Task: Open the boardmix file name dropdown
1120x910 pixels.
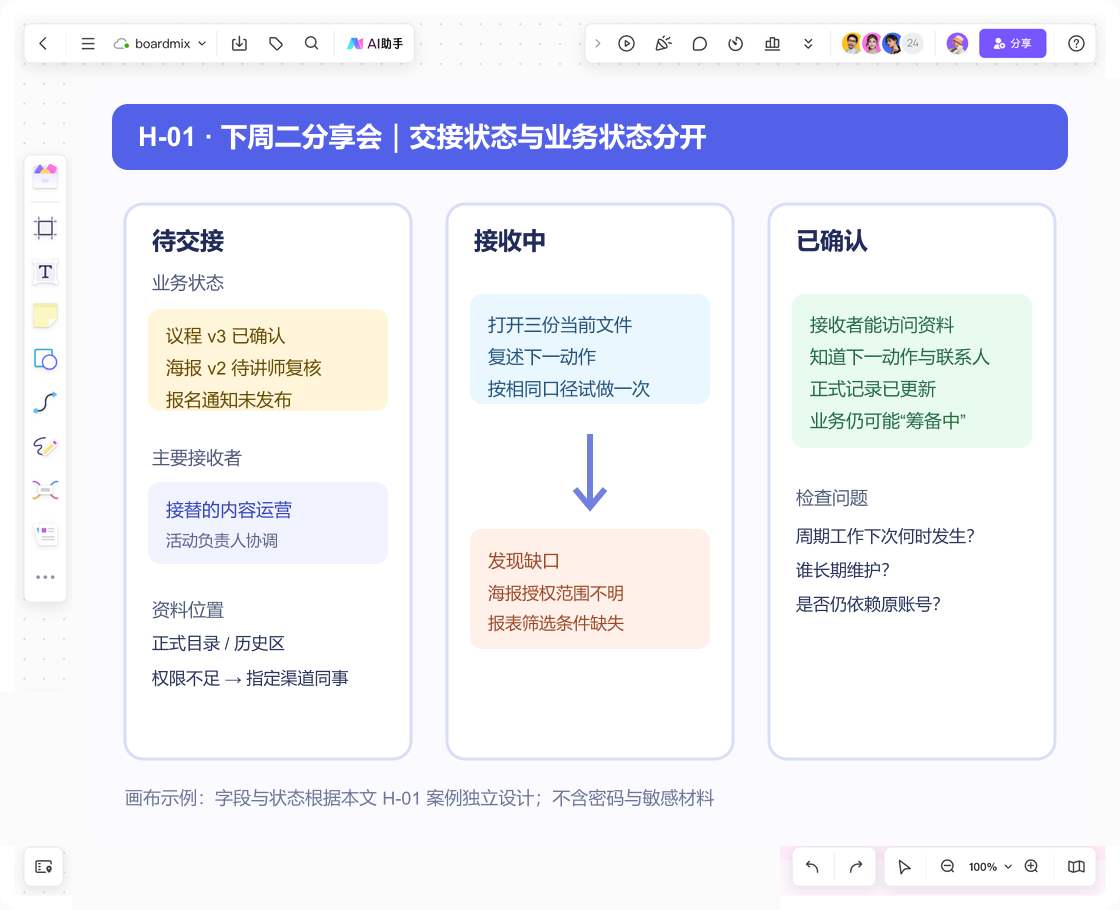Action: tap(160, 44)
